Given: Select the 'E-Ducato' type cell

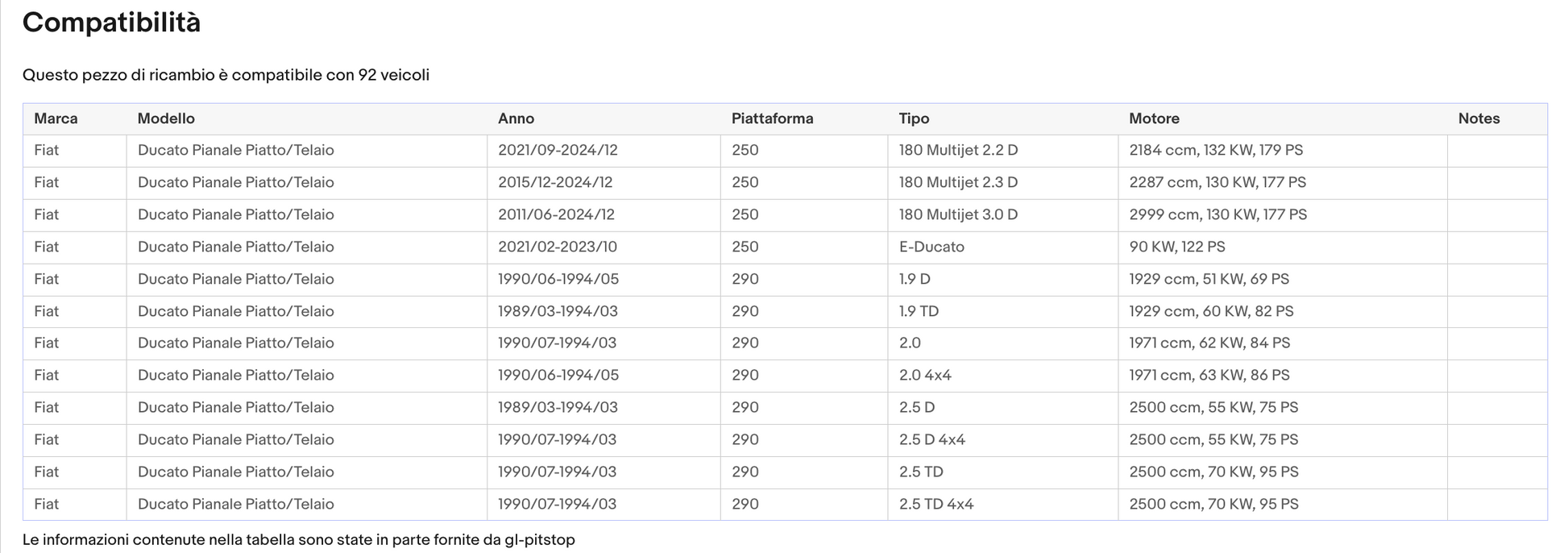Looking at the screenshot, I should (1002, 247).
